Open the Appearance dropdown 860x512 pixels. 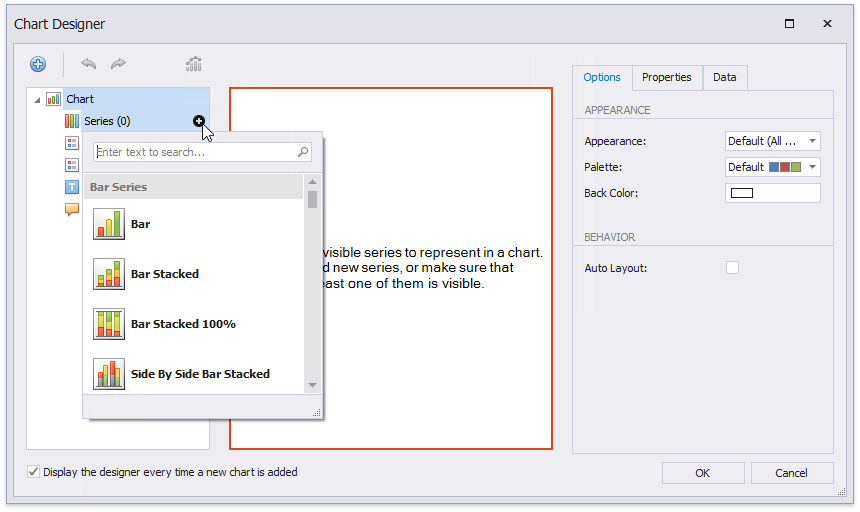(772, 141)
